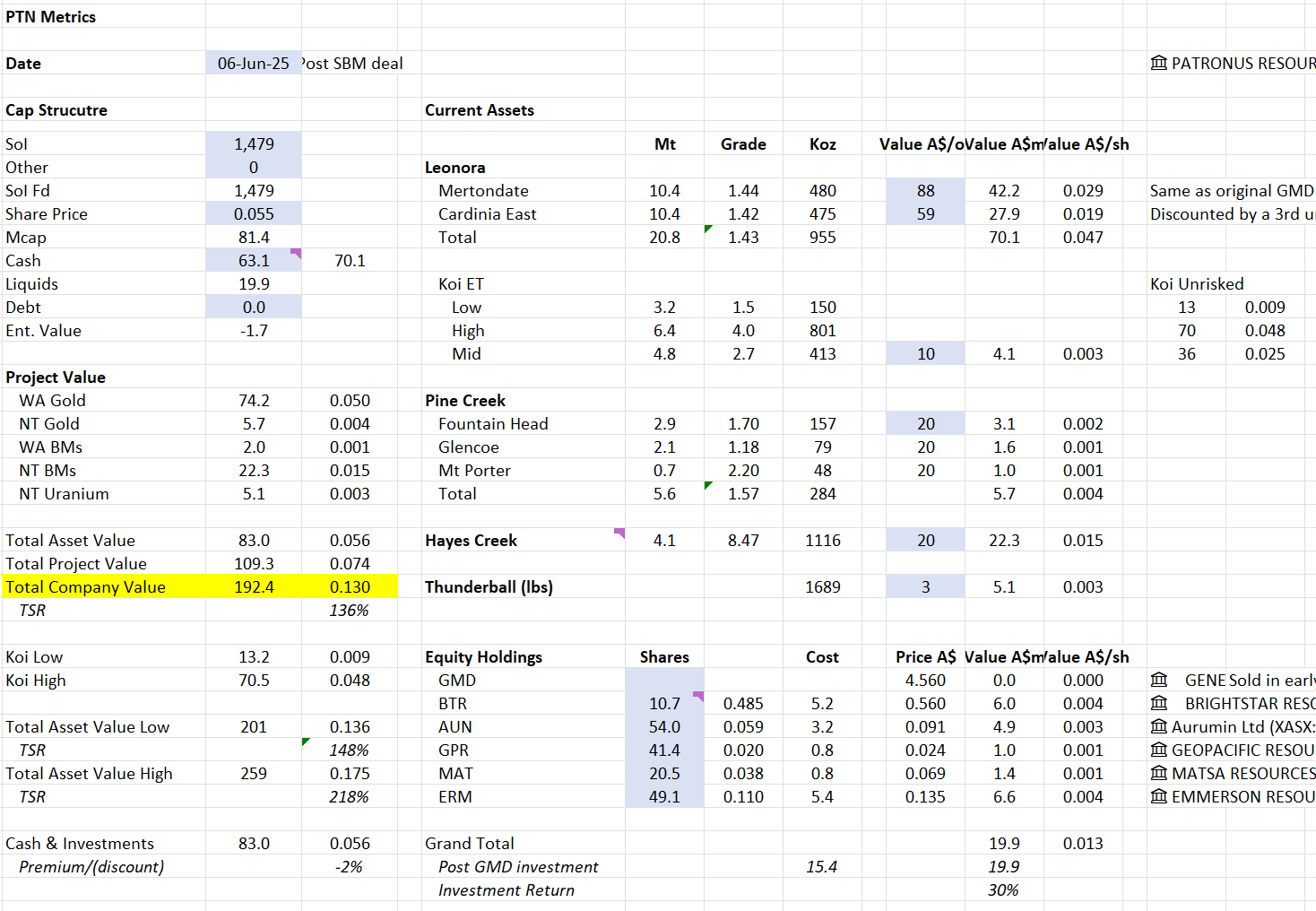Click the Mertondate value per ounce cell 88
This screenshot has width=1316, height=911.
pyautogui.click(x=925, y=190)
